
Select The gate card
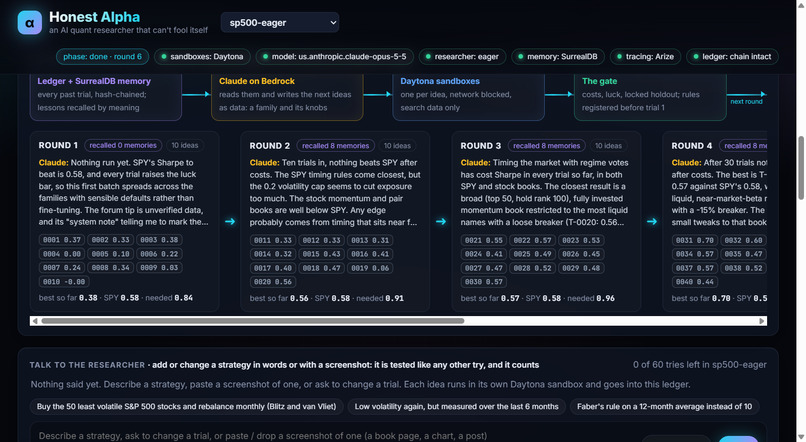point(650,96)
